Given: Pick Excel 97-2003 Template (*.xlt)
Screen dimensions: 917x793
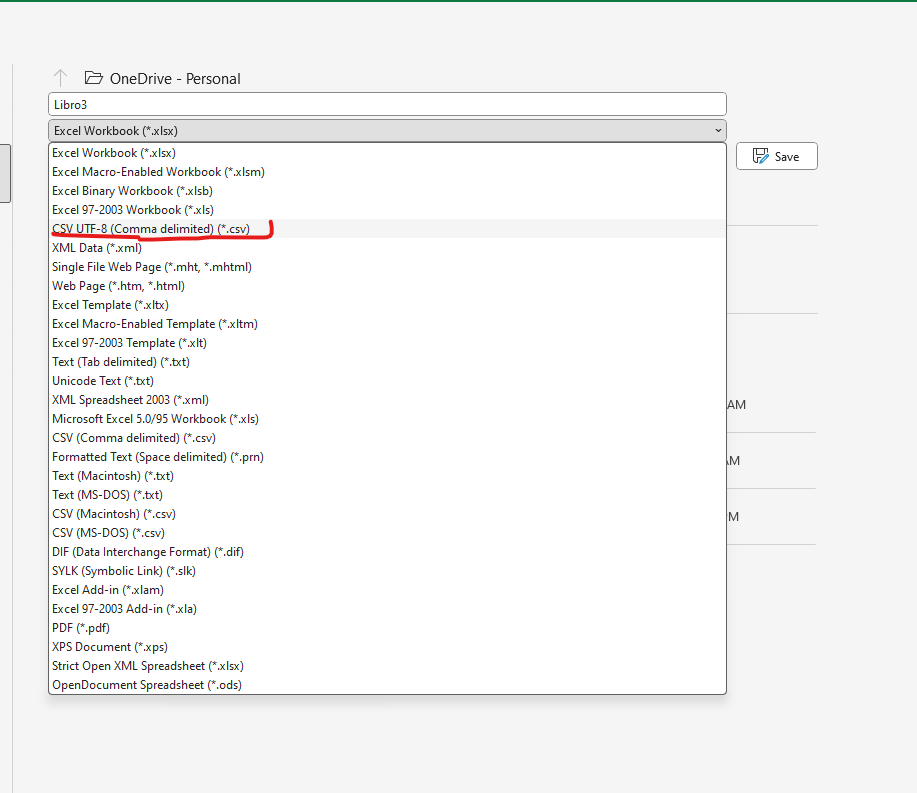Looking at the screenshot, I should tap(387, 343).
